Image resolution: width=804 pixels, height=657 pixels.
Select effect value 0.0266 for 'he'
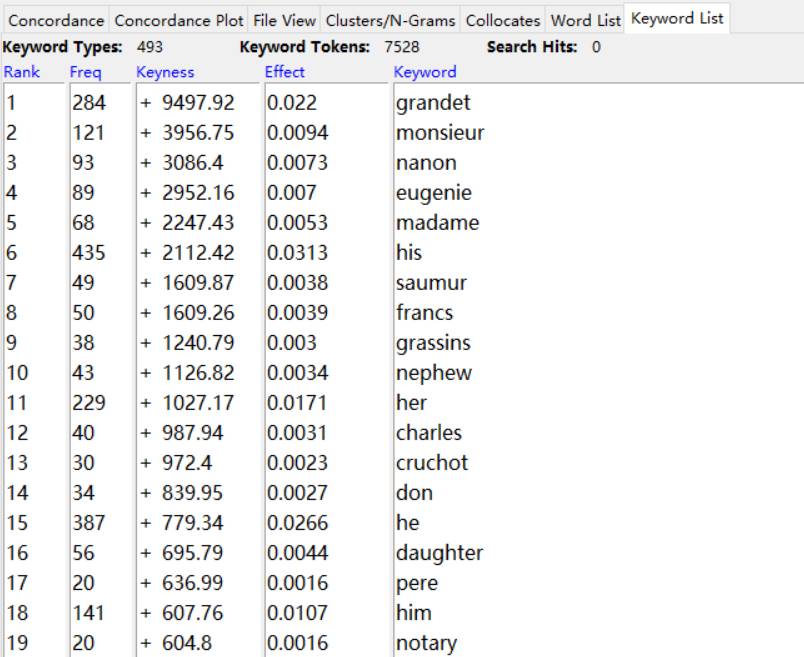pyautogui.click(x=297, y=523)
